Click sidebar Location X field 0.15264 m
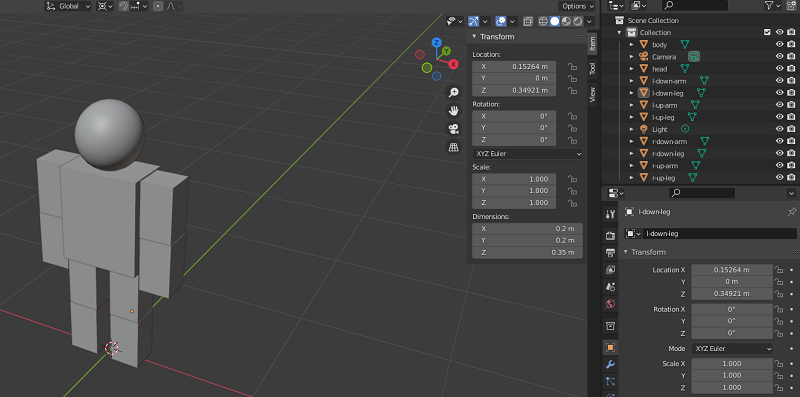The width and height of the screenshot is (800, 397). 514,66
